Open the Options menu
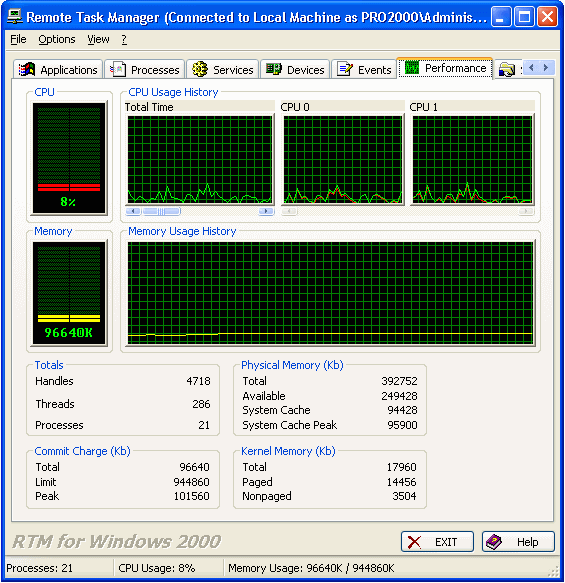This screenshot has height=583, width=565. point(57,39)
